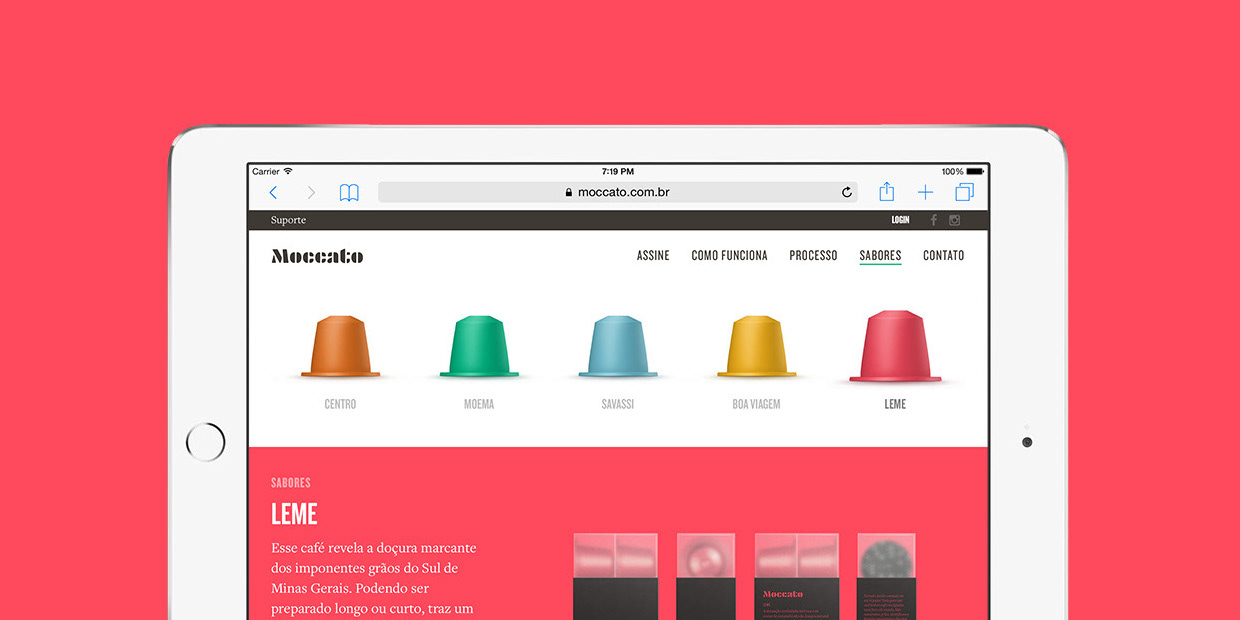Open the ASSINE menu item
1240x620 pixels.
(x=653, y=256)
